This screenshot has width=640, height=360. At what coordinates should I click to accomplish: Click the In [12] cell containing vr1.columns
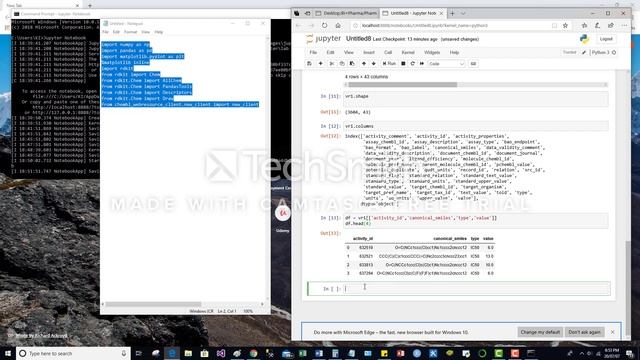476,126
